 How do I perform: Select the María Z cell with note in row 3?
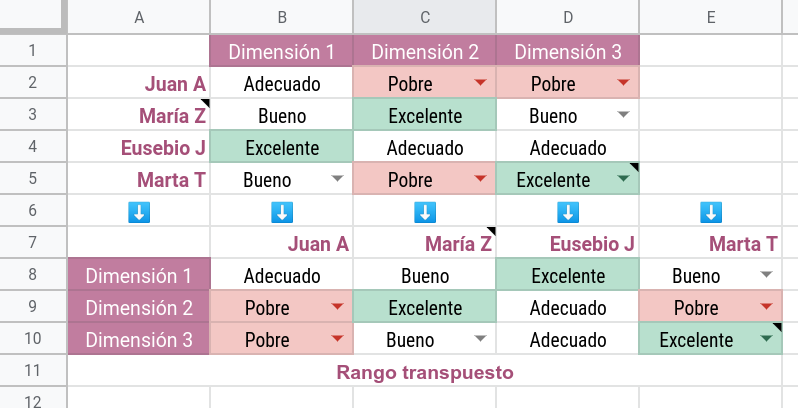(x=138, y=115)
